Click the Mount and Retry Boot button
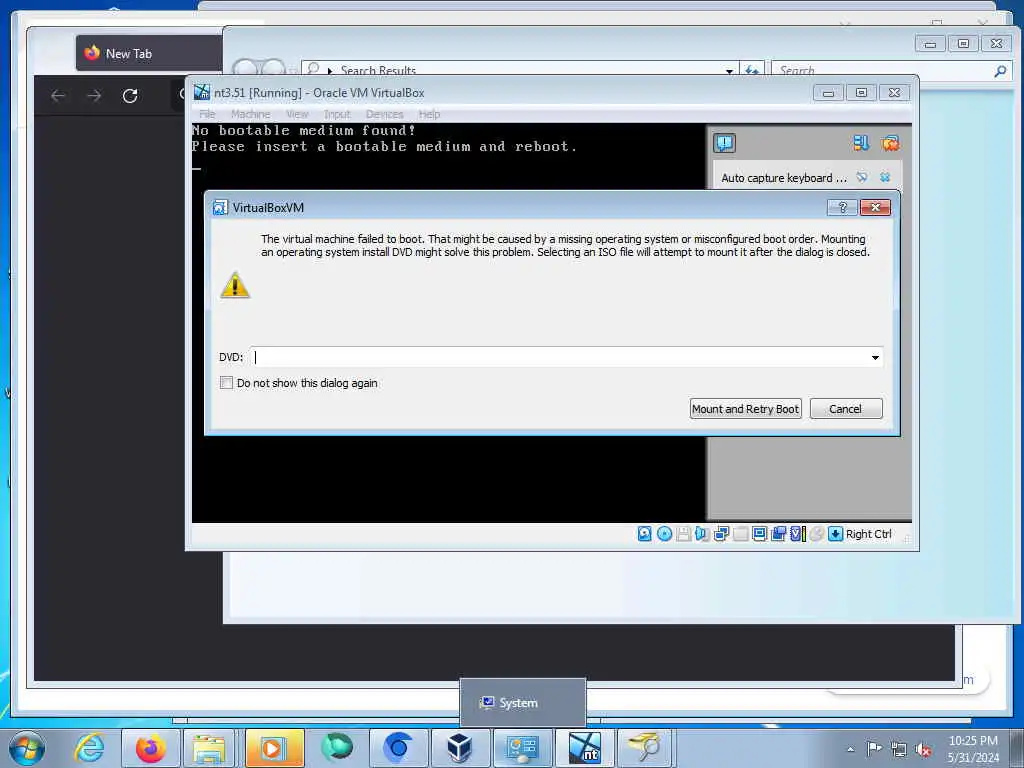The image size is (1024, 768). click(745, 409)
